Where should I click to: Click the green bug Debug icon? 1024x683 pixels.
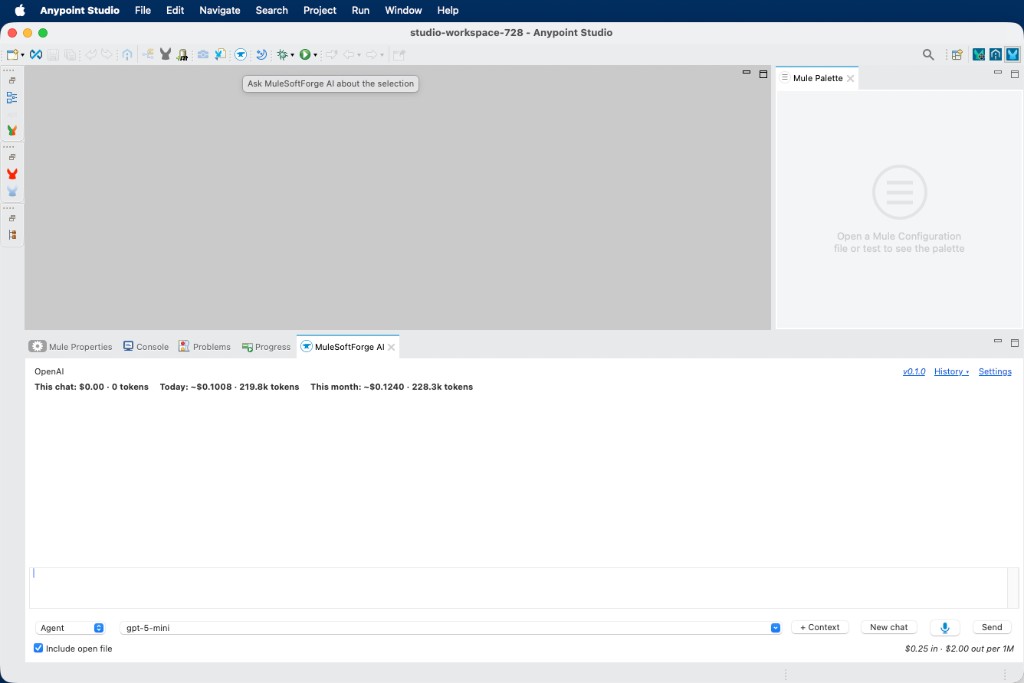pos(282,55)
